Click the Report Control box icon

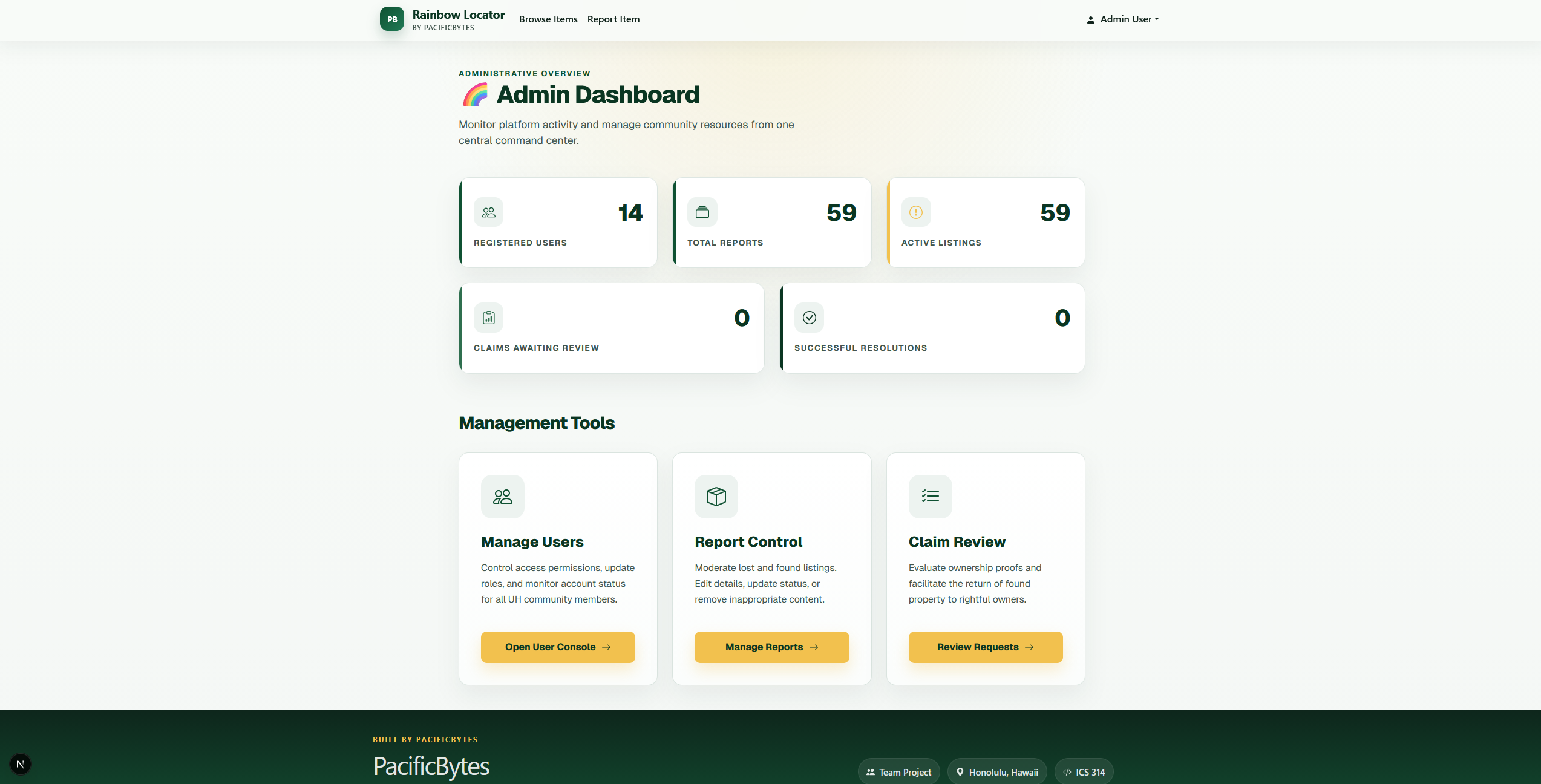(716, 497)
